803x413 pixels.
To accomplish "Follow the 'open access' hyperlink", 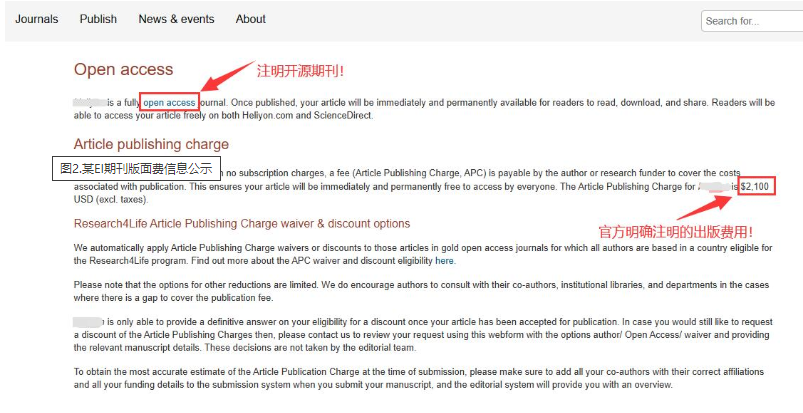I will [x=169, y=102].
